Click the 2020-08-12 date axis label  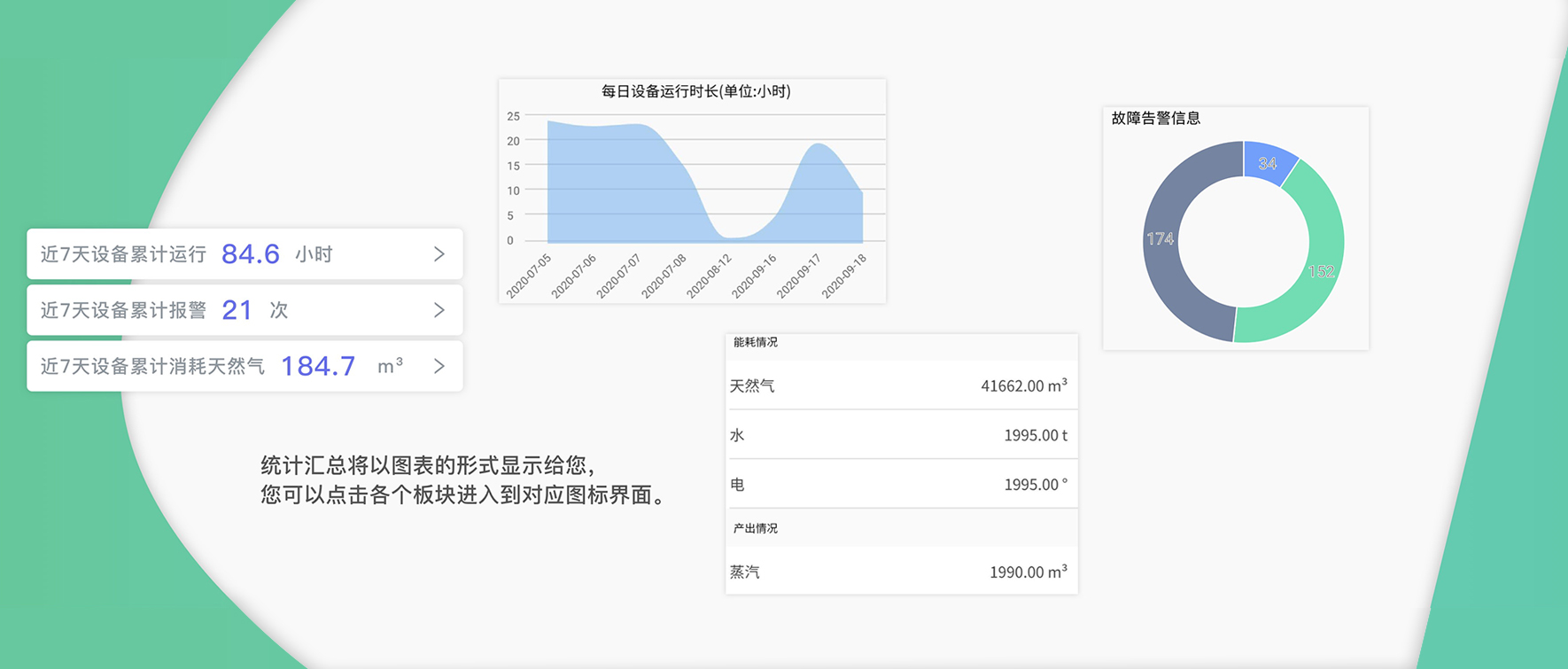pyautogui.click(x=710, y=275)
